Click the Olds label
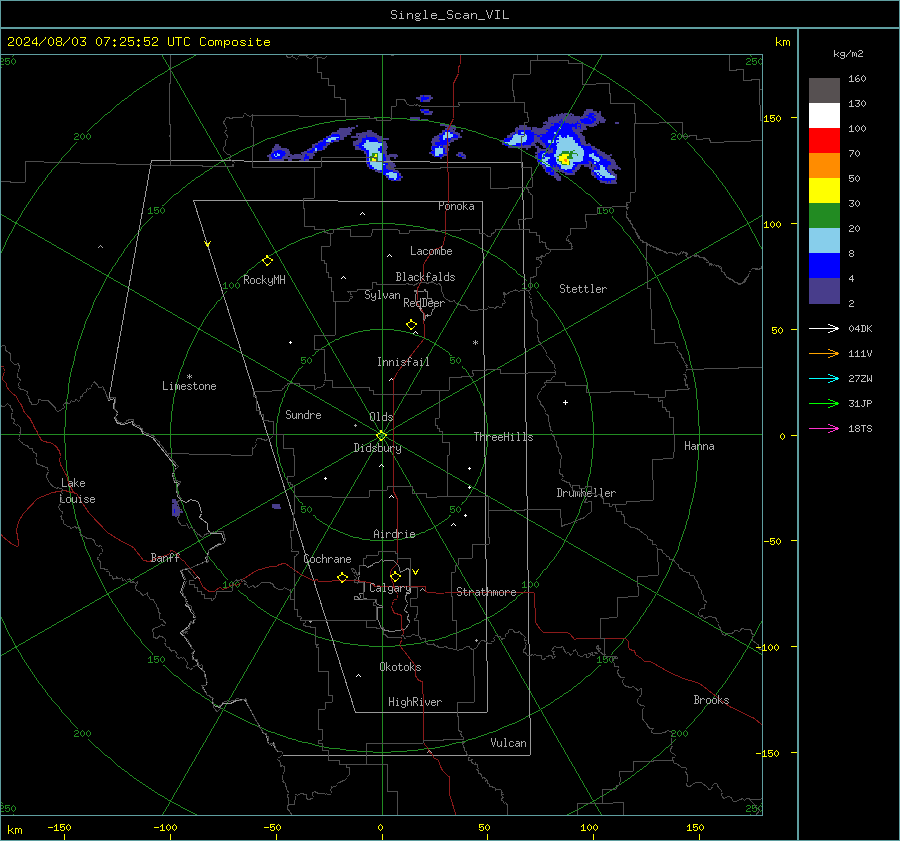This screenshot has width=900, height=841. tap(381, 417)
